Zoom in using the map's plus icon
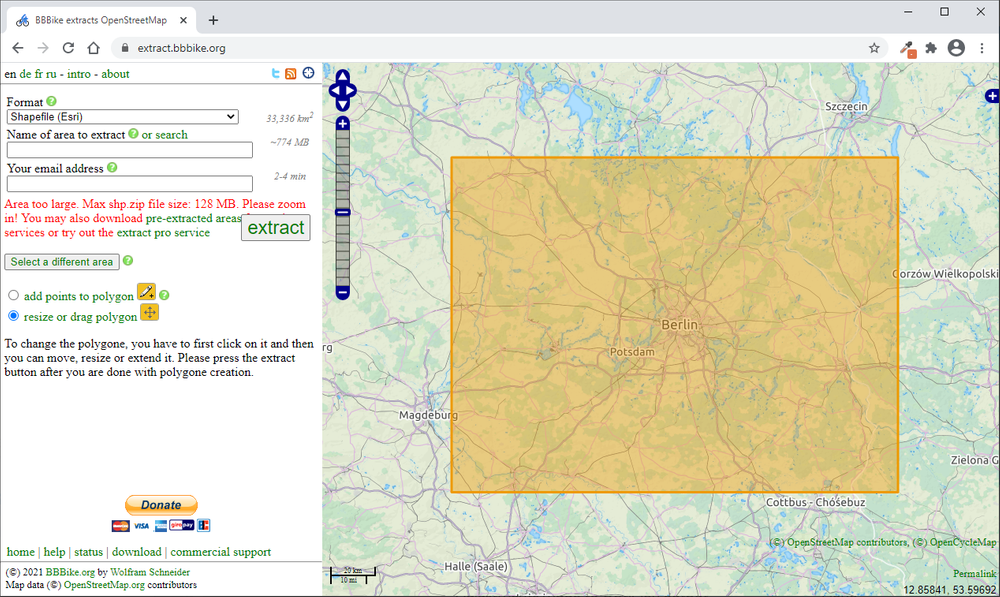1000x597 pixels. (x=342, y=123)
